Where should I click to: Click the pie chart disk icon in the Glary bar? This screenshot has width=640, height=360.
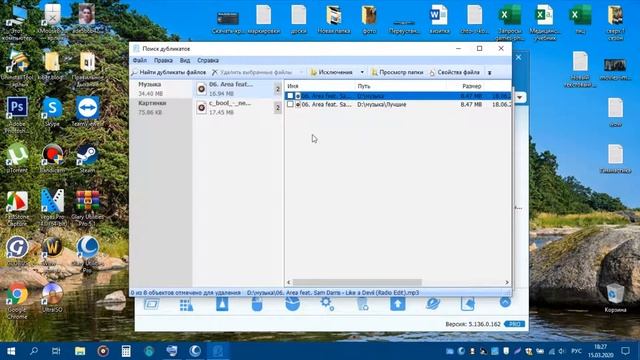[x=292, y=304]
